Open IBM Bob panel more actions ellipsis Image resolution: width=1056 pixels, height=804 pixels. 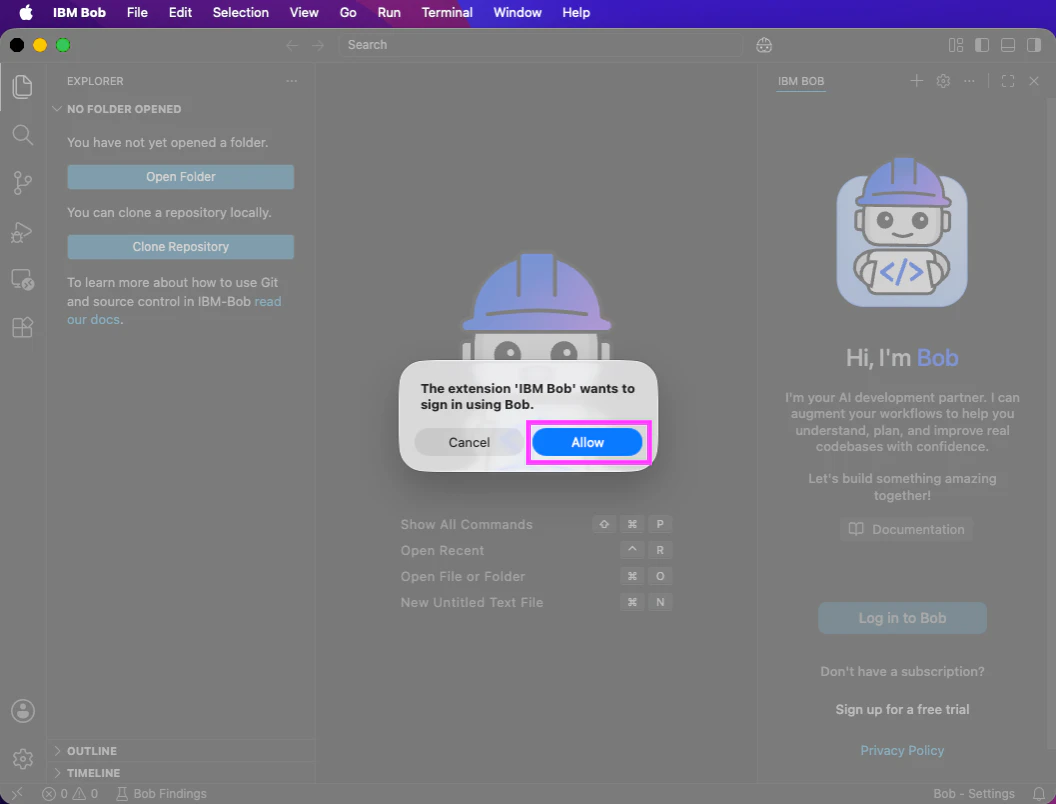969,81
